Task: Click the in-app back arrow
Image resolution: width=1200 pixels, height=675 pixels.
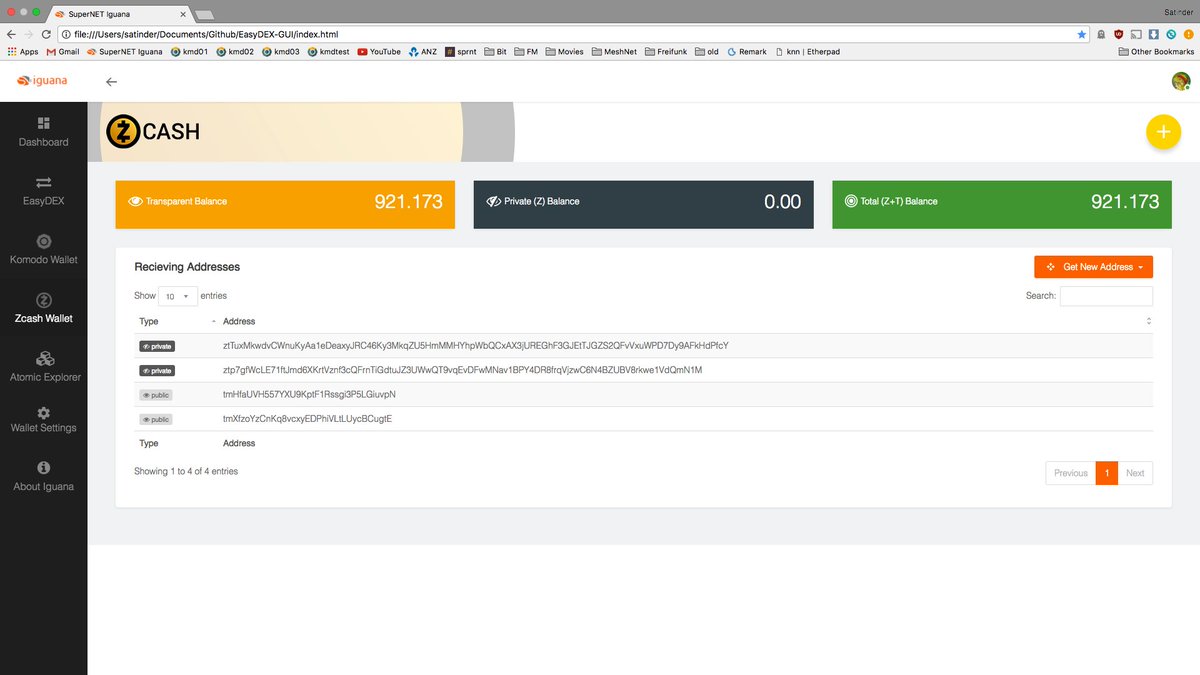Action: pyautogui.click(x=111, y=82)
